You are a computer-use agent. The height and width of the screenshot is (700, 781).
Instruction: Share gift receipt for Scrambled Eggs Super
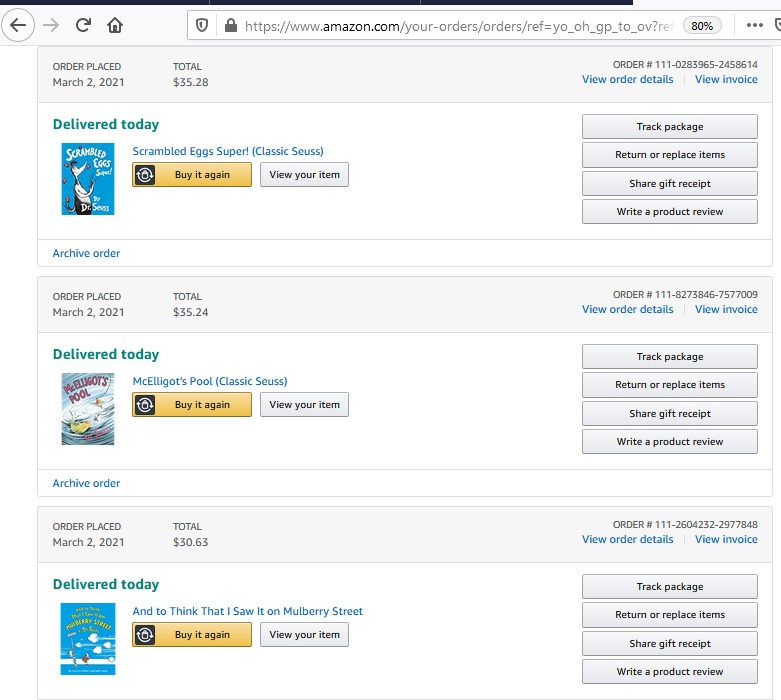(x=669, y=183)
